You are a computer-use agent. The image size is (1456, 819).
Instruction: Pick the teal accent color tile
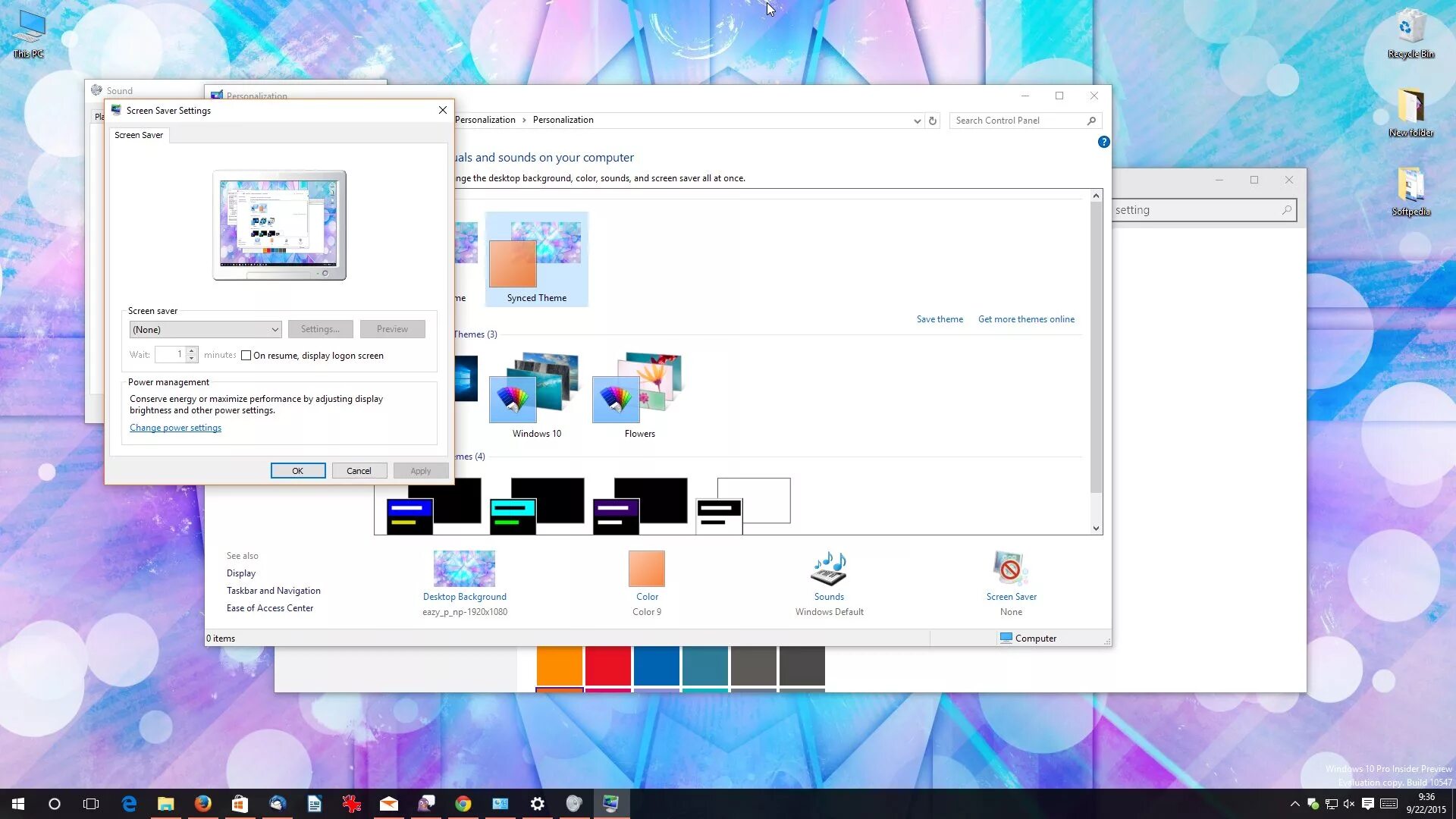pos(705,665)
